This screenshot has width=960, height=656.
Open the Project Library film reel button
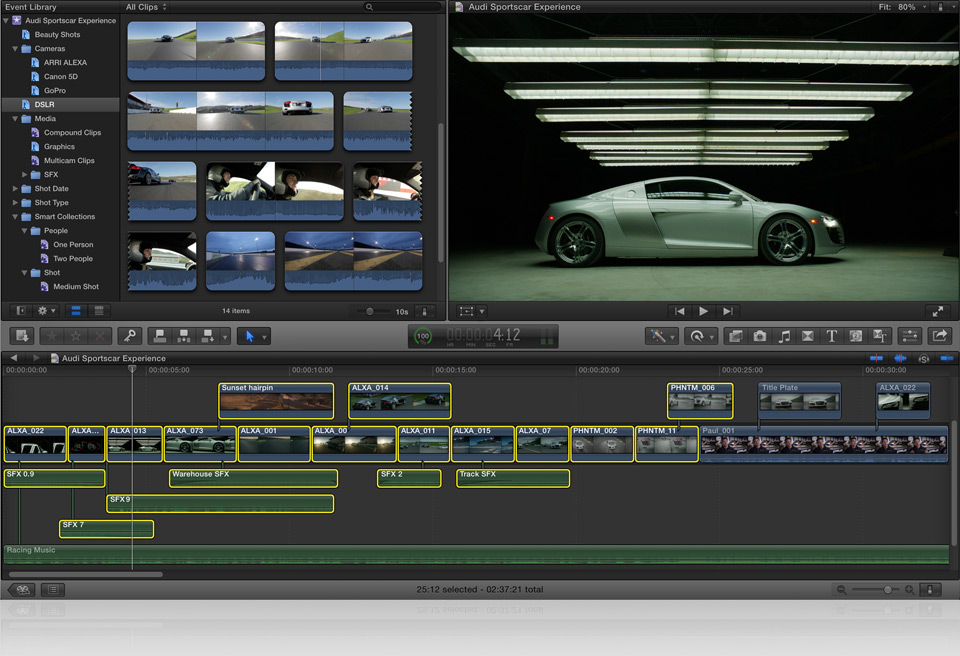coord(23,590)
